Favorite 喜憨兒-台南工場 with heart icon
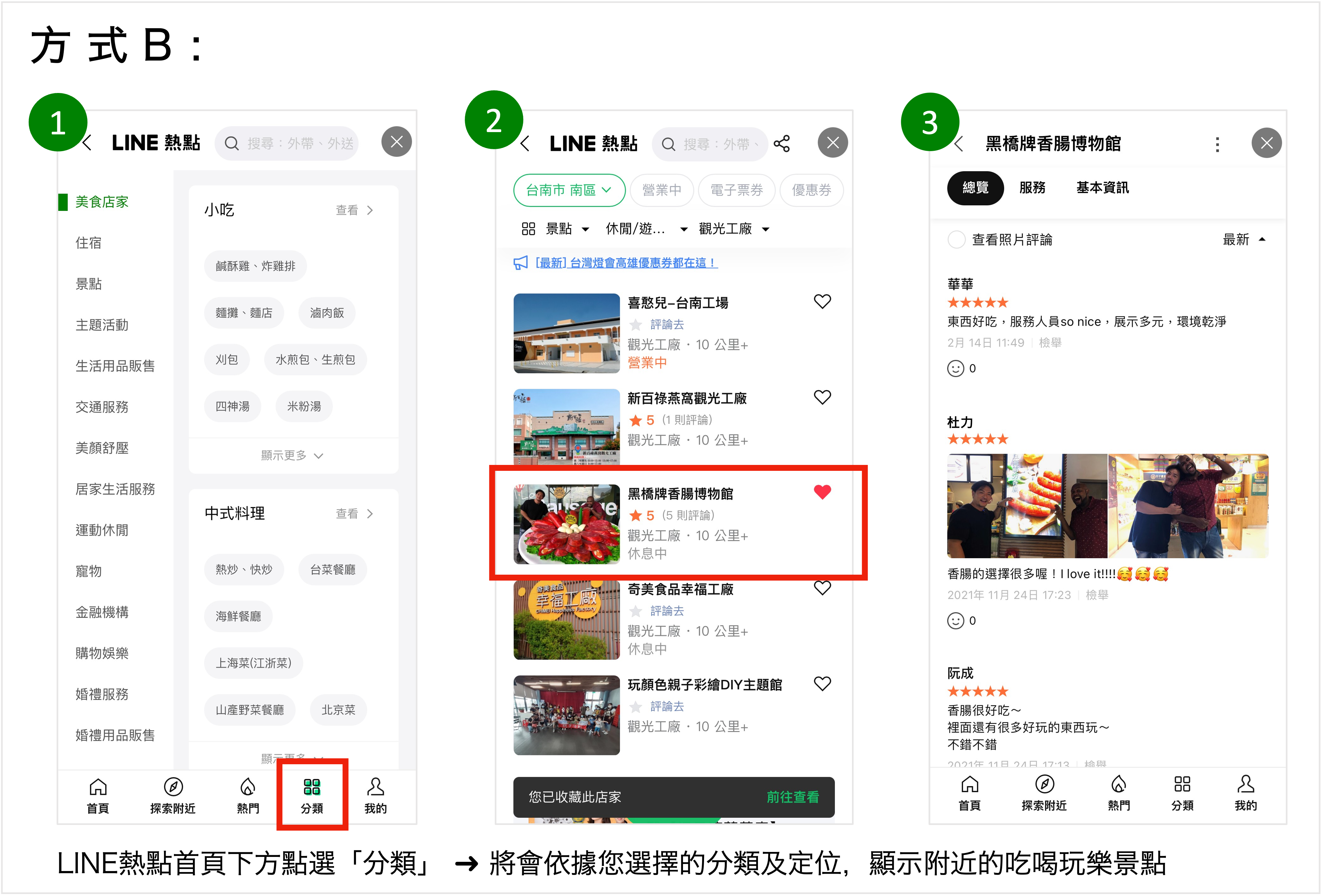This screenshot has width=1321, height=896. [822, 301]
